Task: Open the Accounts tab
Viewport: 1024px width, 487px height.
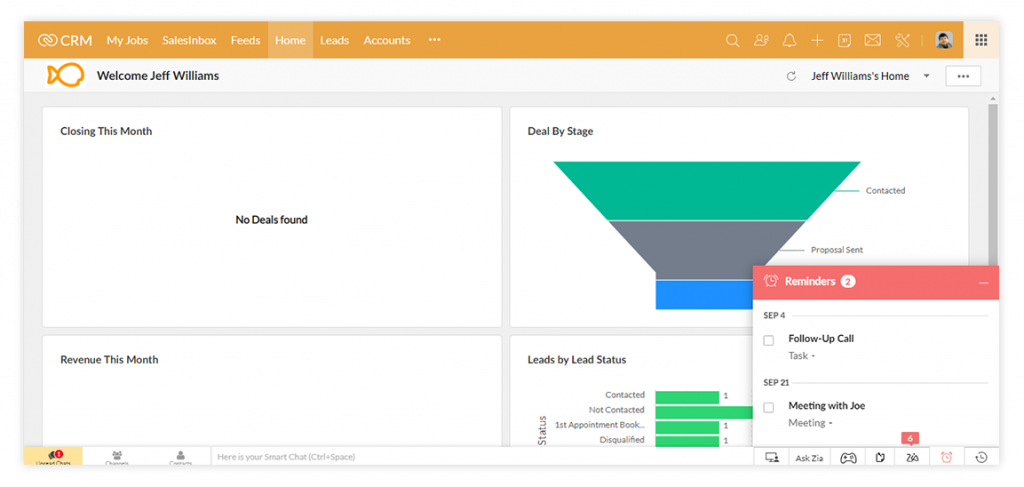Action: [x=387, y=40]
